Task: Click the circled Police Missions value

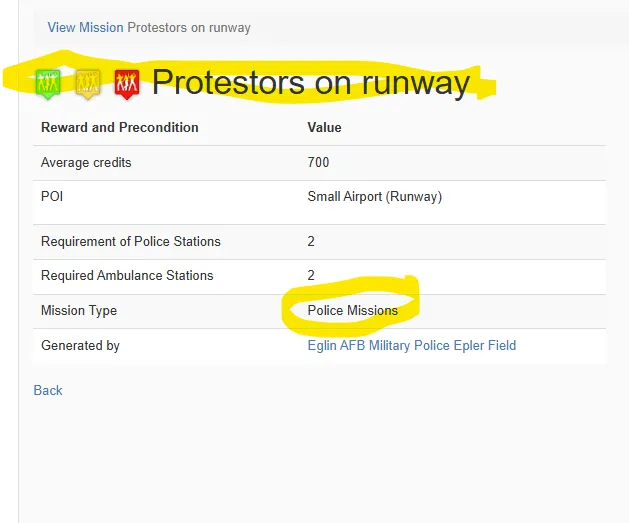Action: click(x=353, y=310)
